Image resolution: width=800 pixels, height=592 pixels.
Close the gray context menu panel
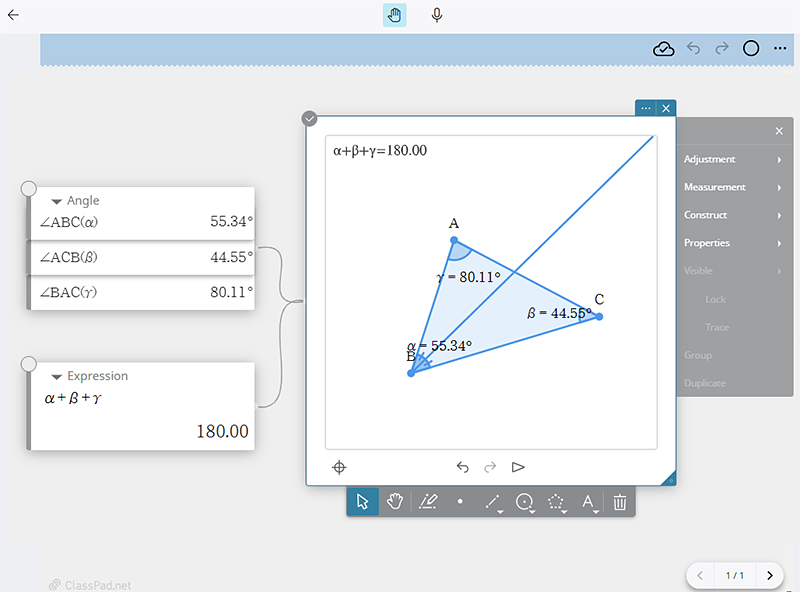779,131
